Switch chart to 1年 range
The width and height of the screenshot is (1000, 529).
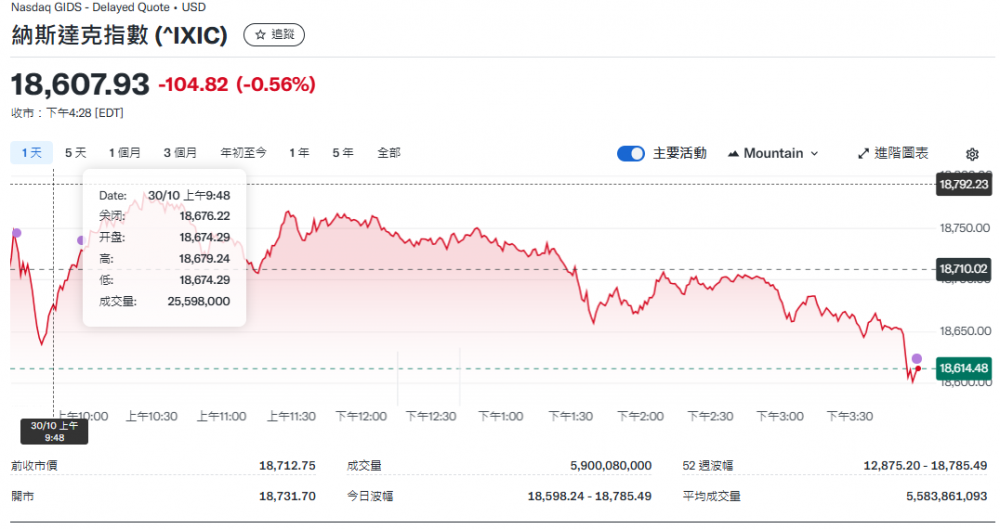tap(299, 153)
